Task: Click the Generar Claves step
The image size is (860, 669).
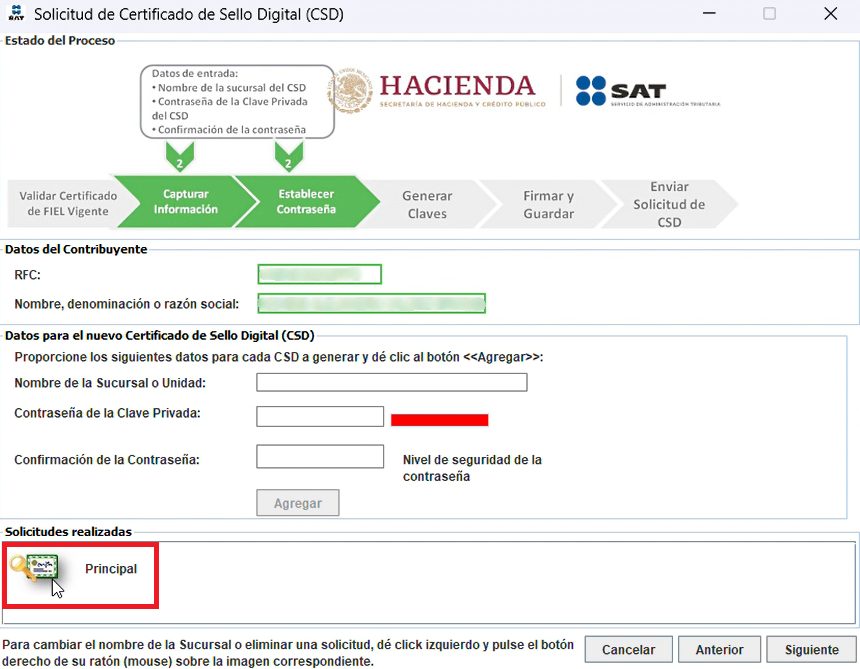Action: coord(427,204)
